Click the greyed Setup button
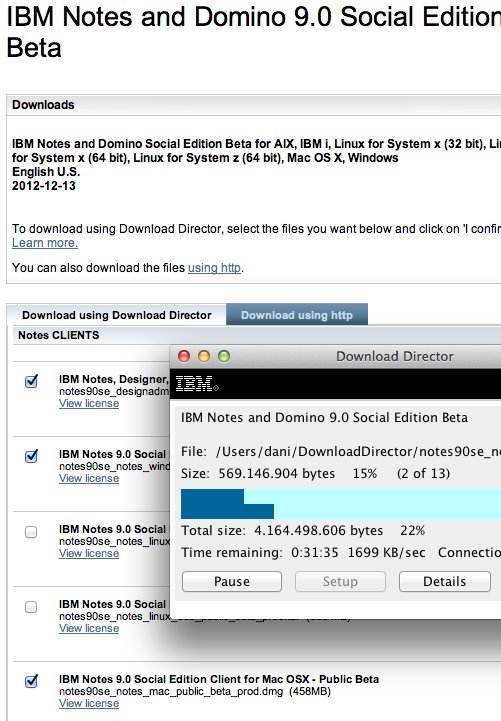Viewport: 501px width, 721px height. tap(340, 581)
